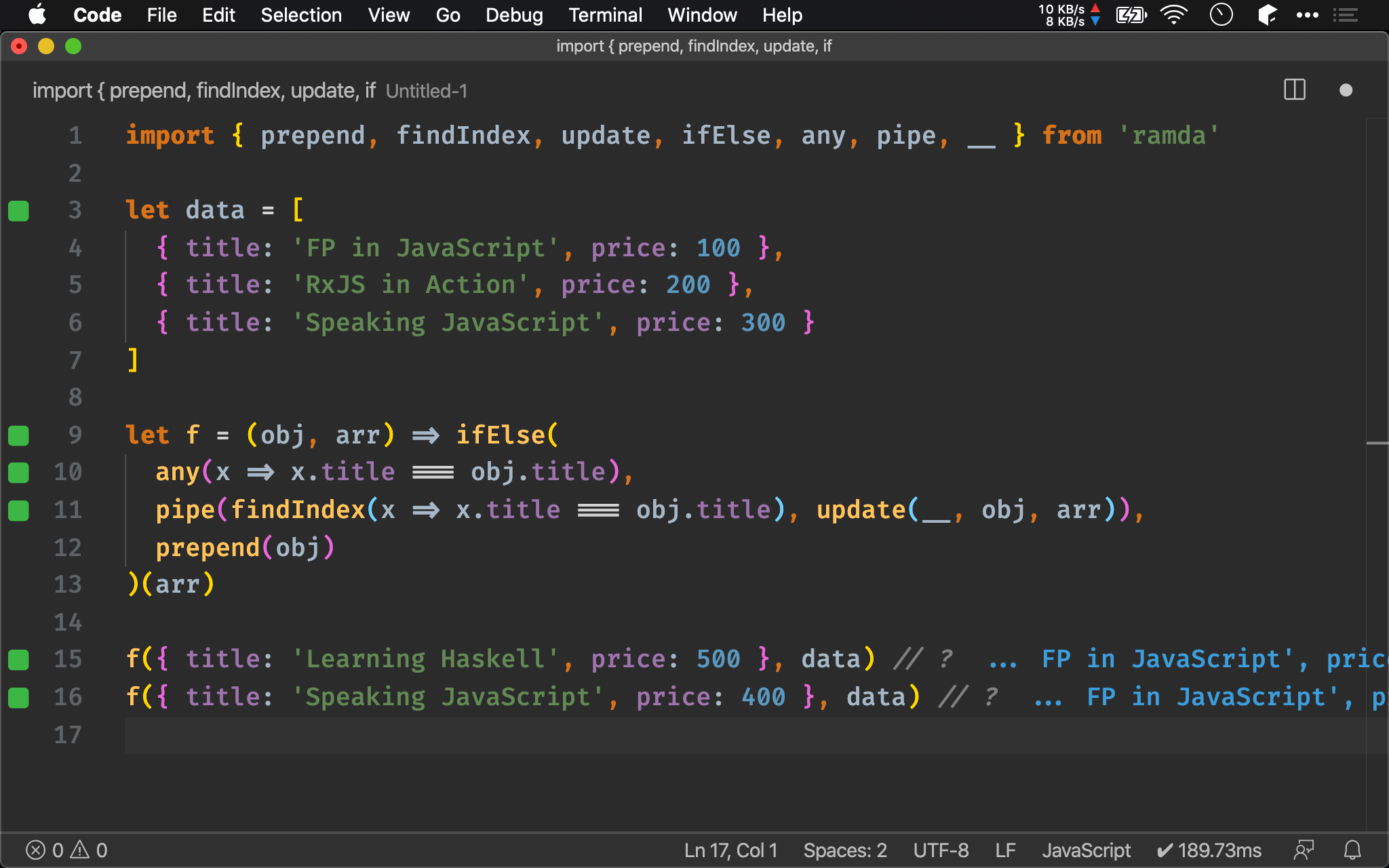The width and height of the screenshot is (1389, 868).
Task: Open the Edit menu
Action: pyautogui.click(x=218, y=15)
